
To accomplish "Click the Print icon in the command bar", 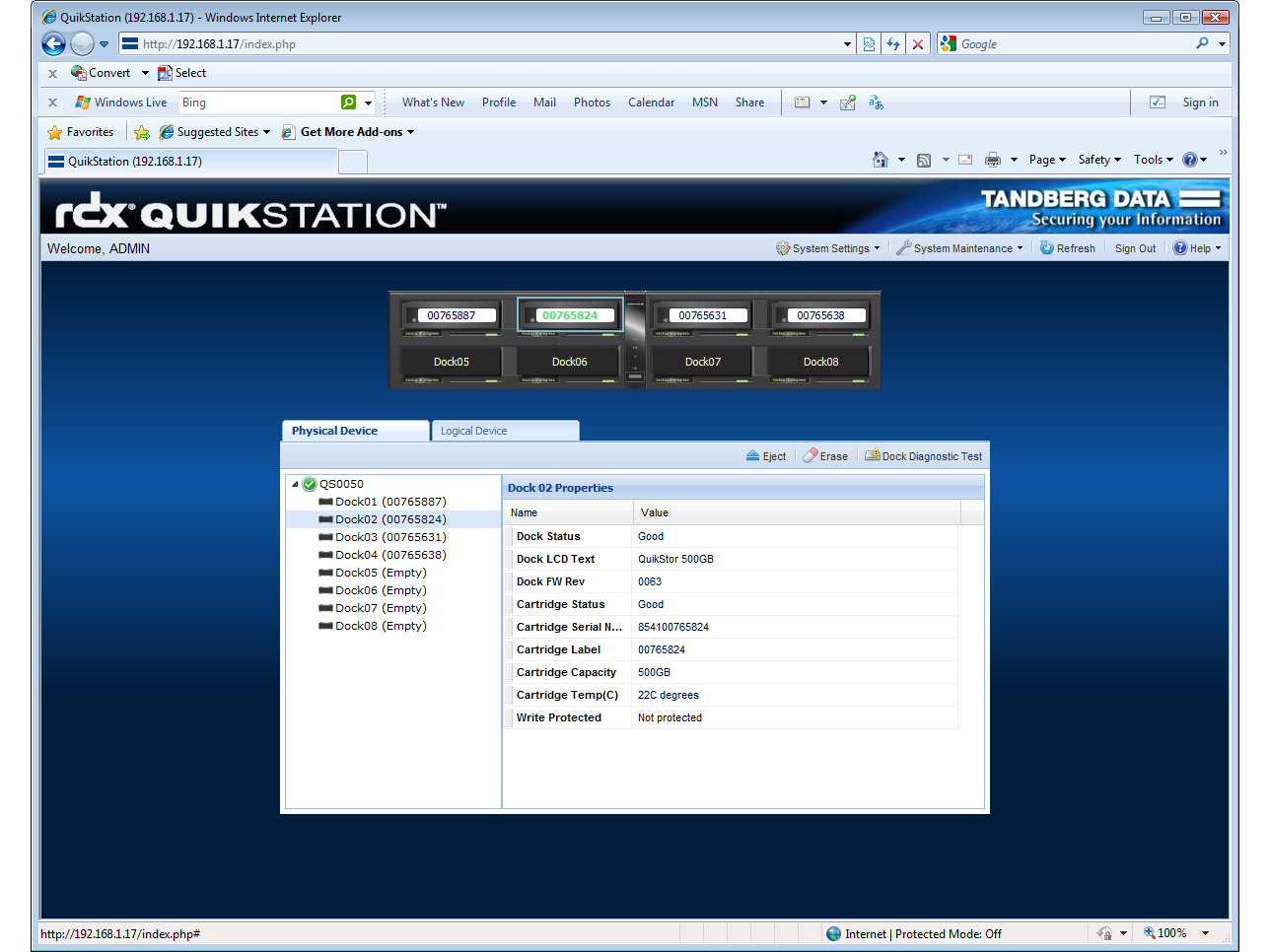I will 993,160.
